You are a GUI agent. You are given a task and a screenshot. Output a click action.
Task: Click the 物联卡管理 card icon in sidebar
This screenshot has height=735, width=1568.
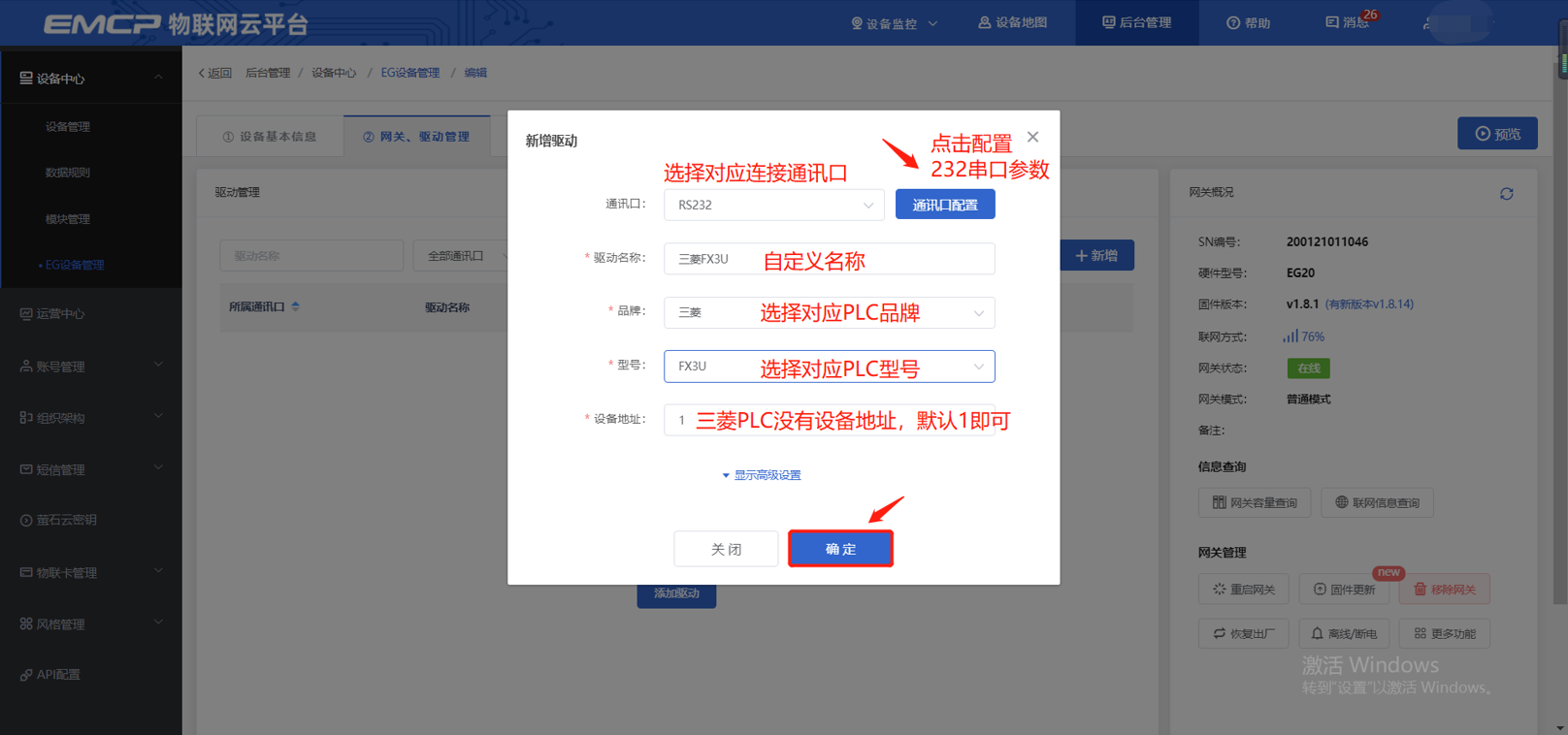point(26,572)
